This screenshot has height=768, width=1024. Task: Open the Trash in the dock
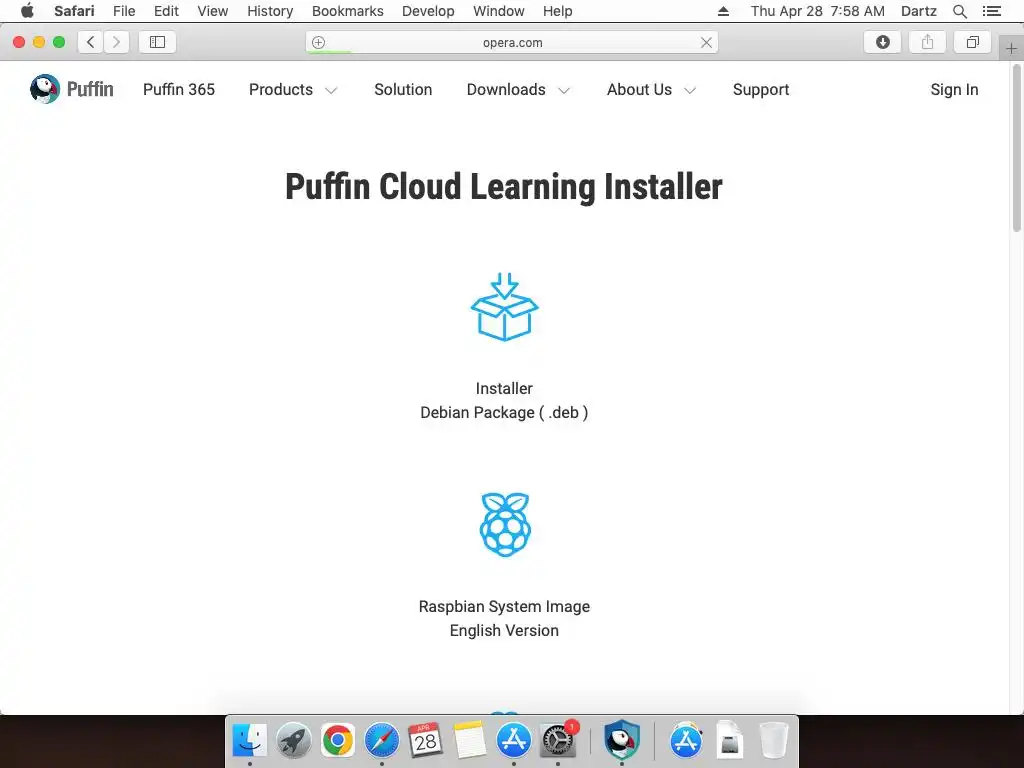coord(774,741)
